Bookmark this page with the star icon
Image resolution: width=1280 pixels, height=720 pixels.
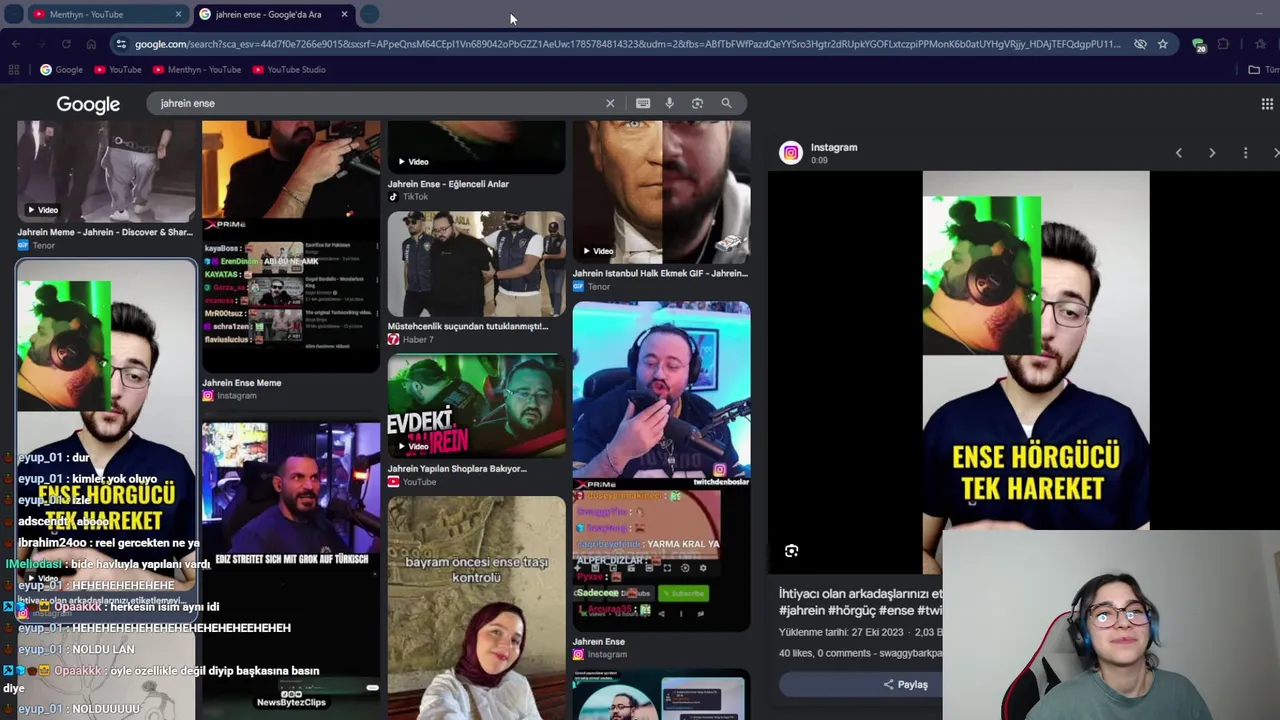point(1163,44)
